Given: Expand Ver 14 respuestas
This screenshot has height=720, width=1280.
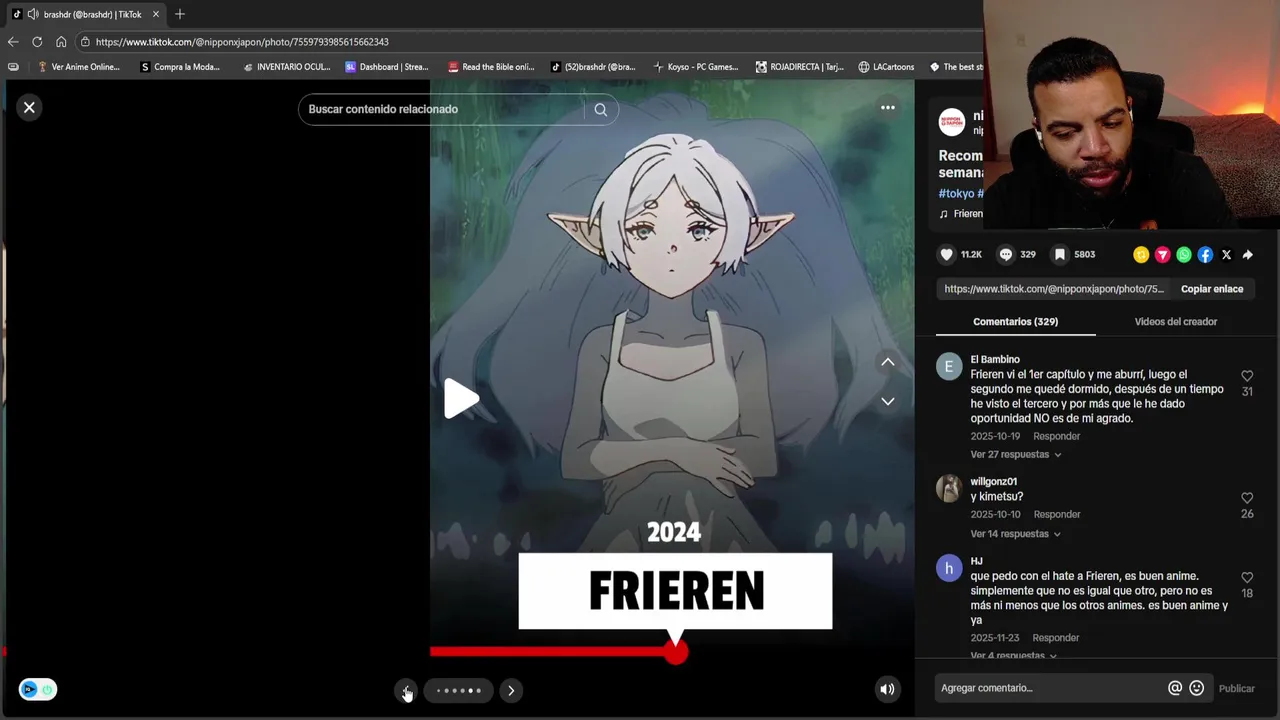Looking at the screenshot, I should tap(1015, 534).
